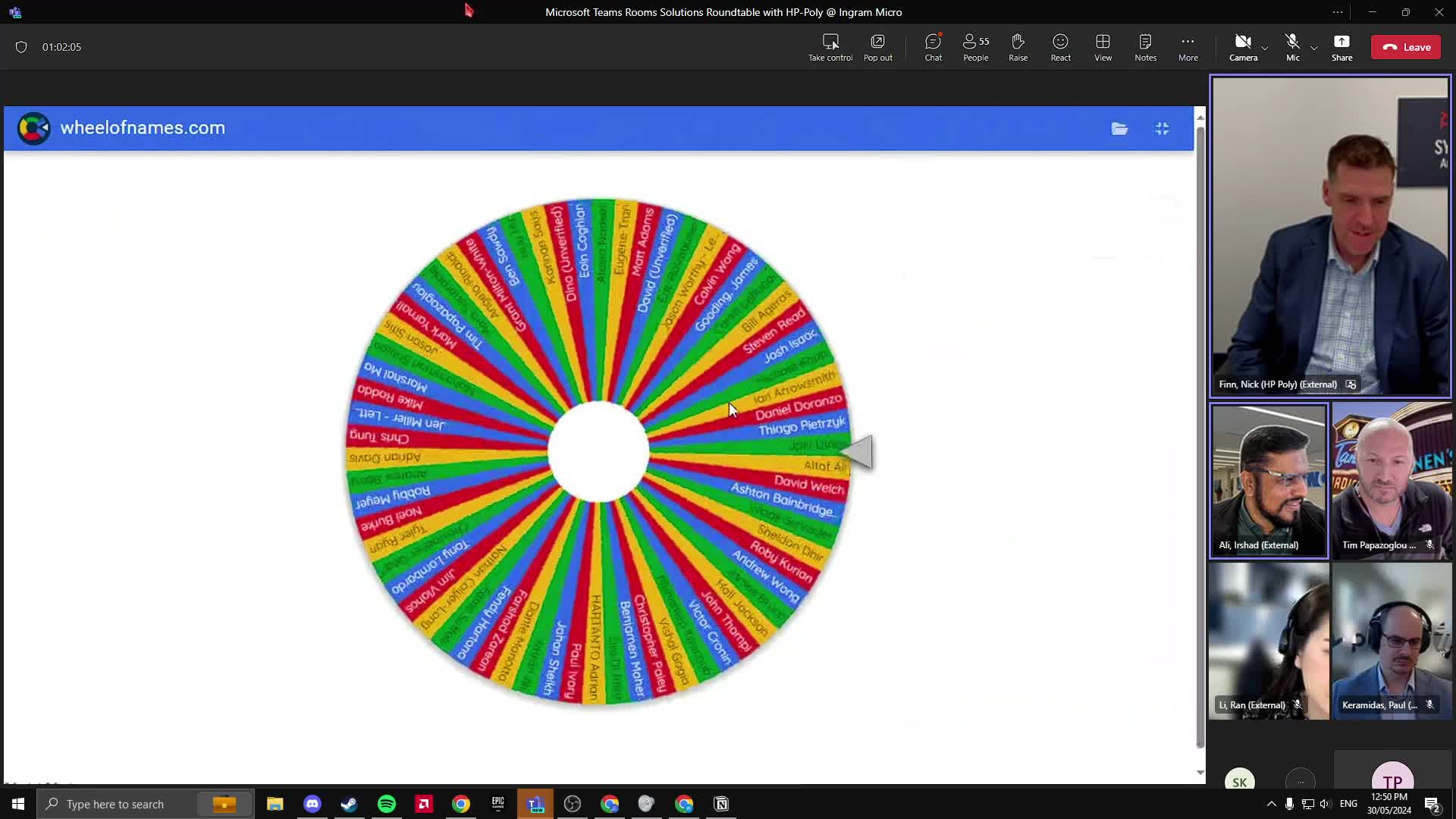Click Take control of shared screen
Image resolution: width=1456 pixels, height=819 pixels.
pyautogui.click(x=830, y=47)
